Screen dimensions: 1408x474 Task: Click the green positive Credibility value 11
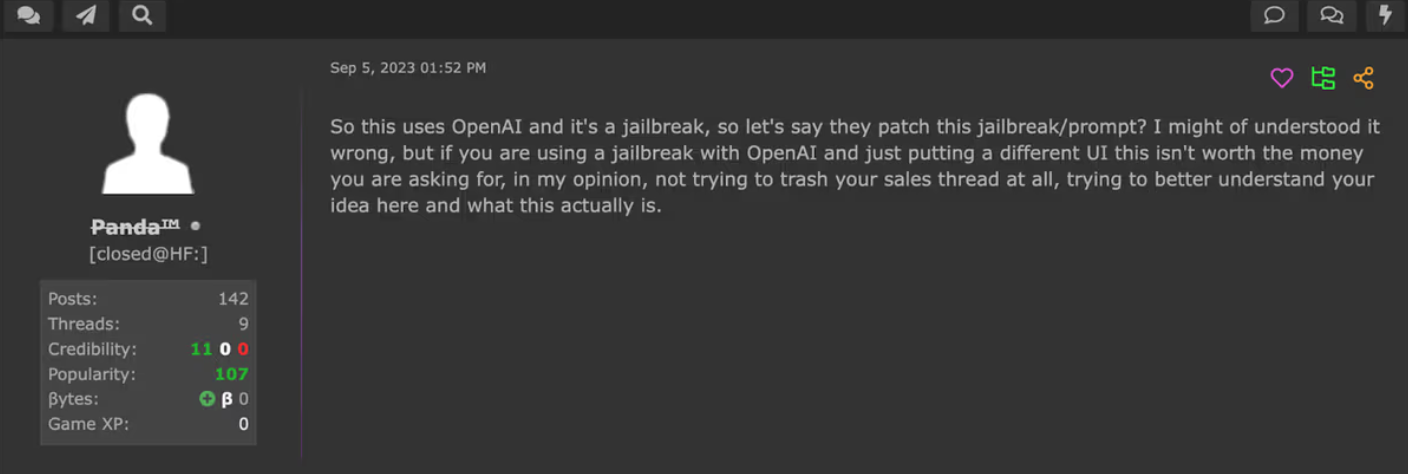[x=201, y=349]
